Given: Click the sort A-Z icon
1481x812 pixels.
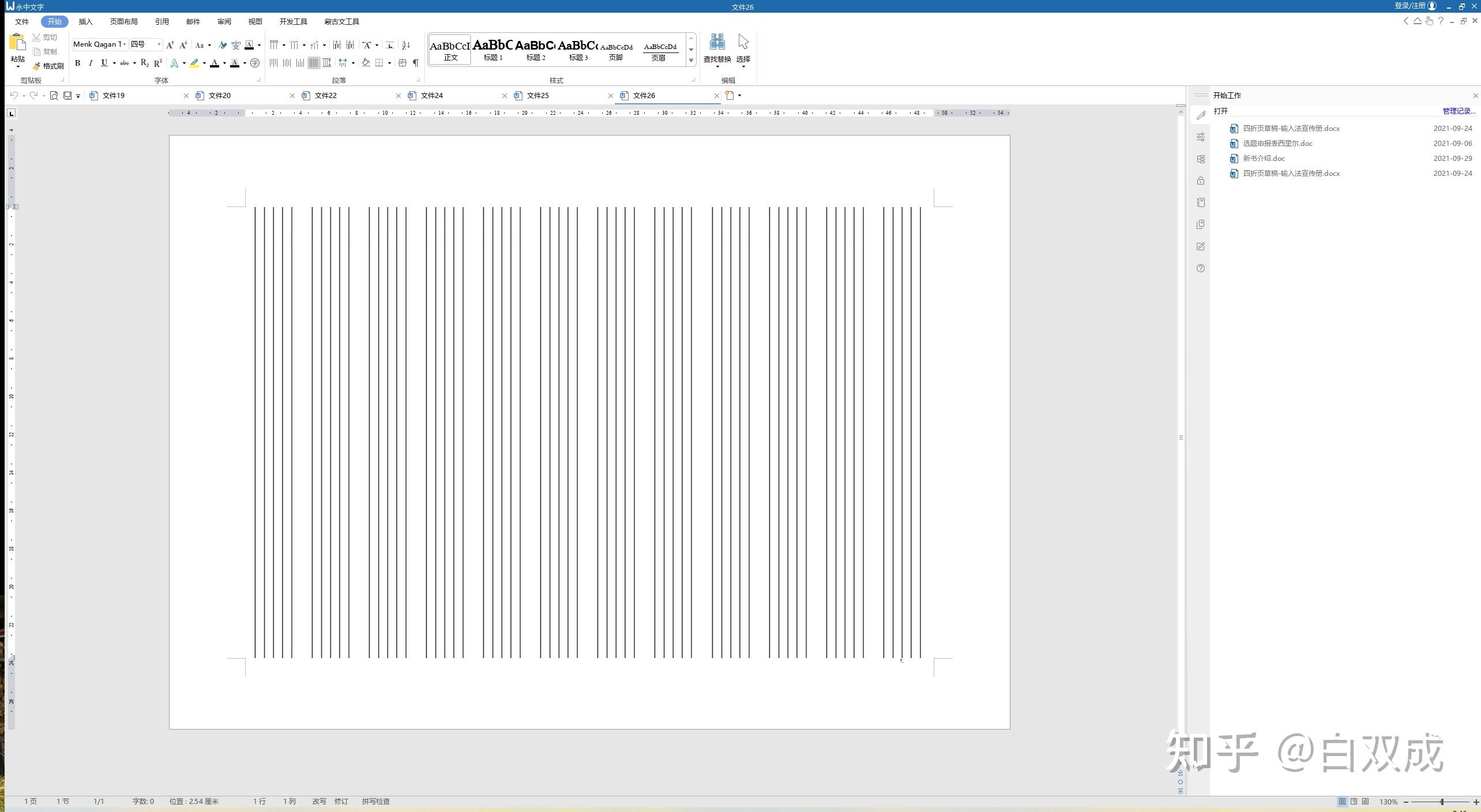Looking at the screenshot, I should pyautogui.click(x=406, y=45).
